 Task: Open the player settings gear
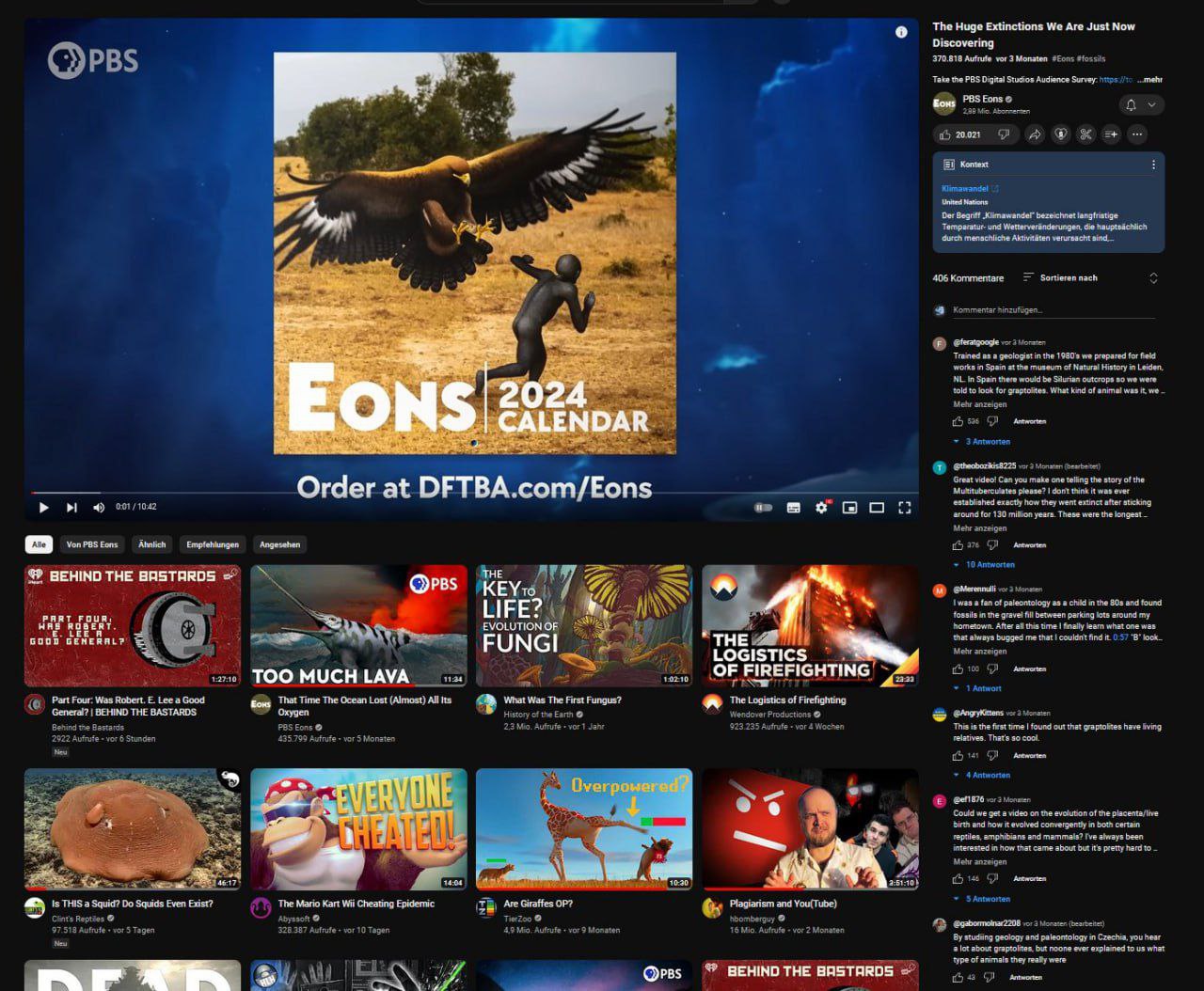pos(821,507)
